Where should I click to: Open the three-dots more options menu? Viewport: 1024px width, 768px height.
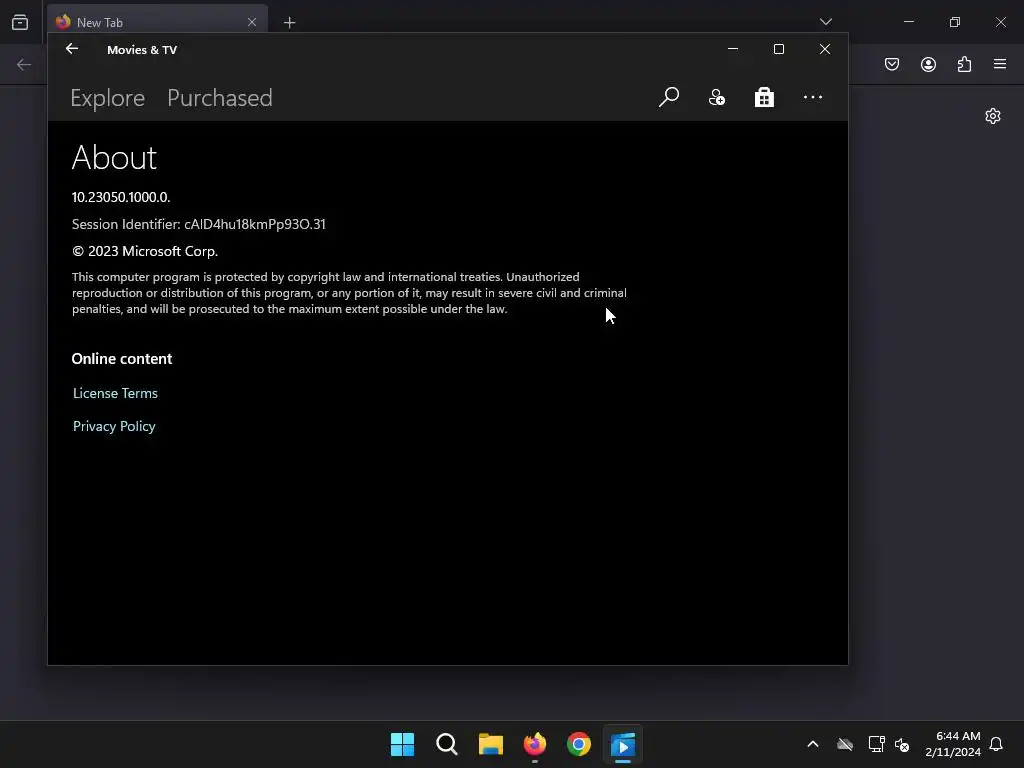812,97
